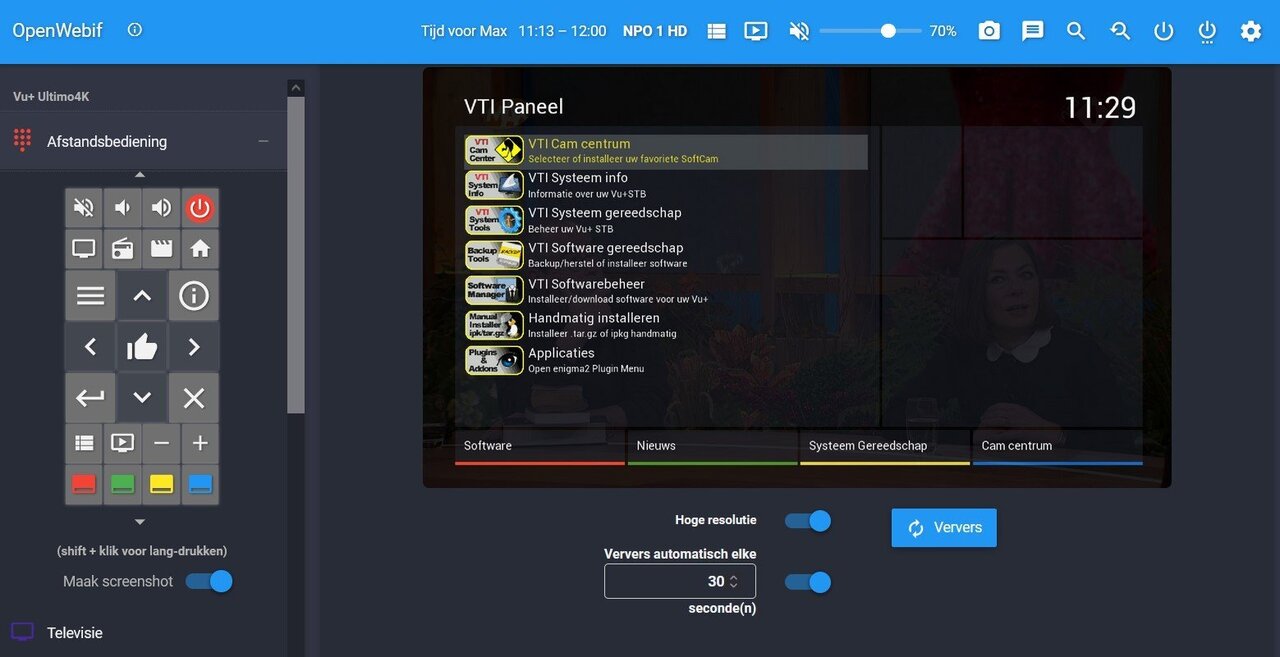The width and height of the screenshot is (1280, 657).
Task: Mute audio using the remote's mute icon
Action: (x=83, y=207)
